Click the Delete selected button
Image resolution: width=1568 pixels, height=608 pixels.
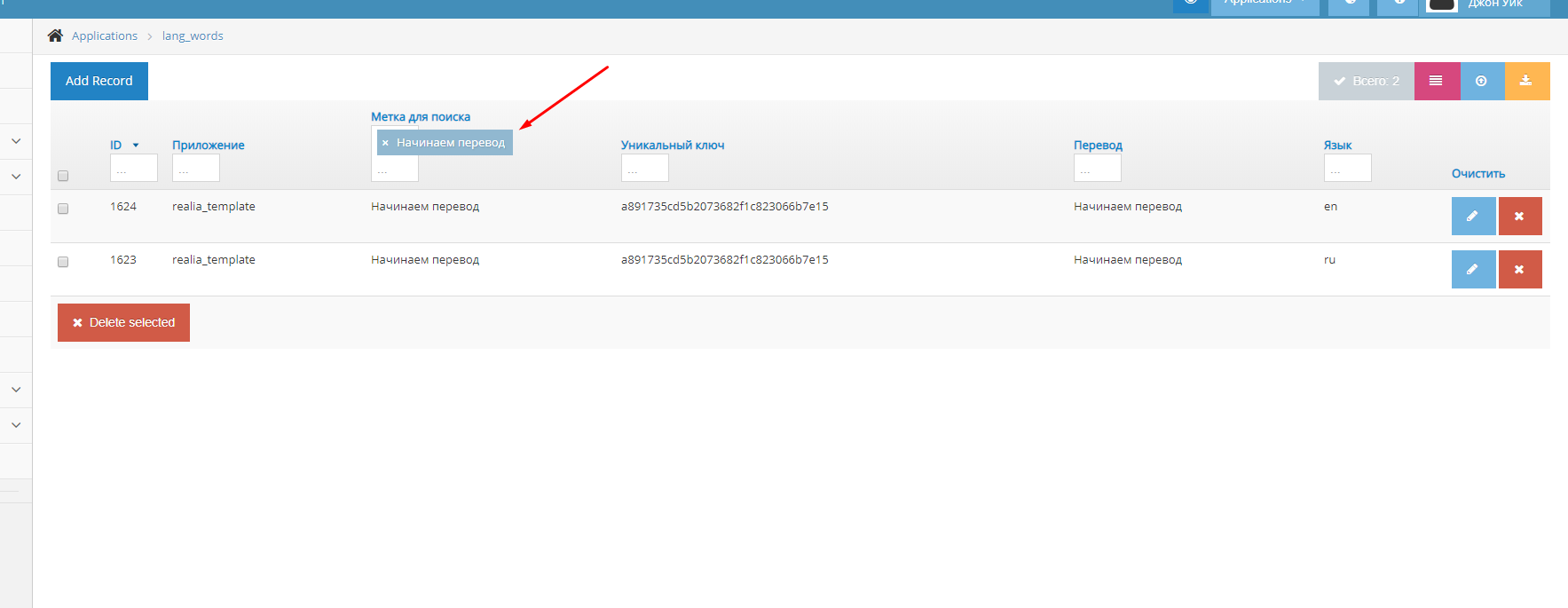click(x=123, y=322)
